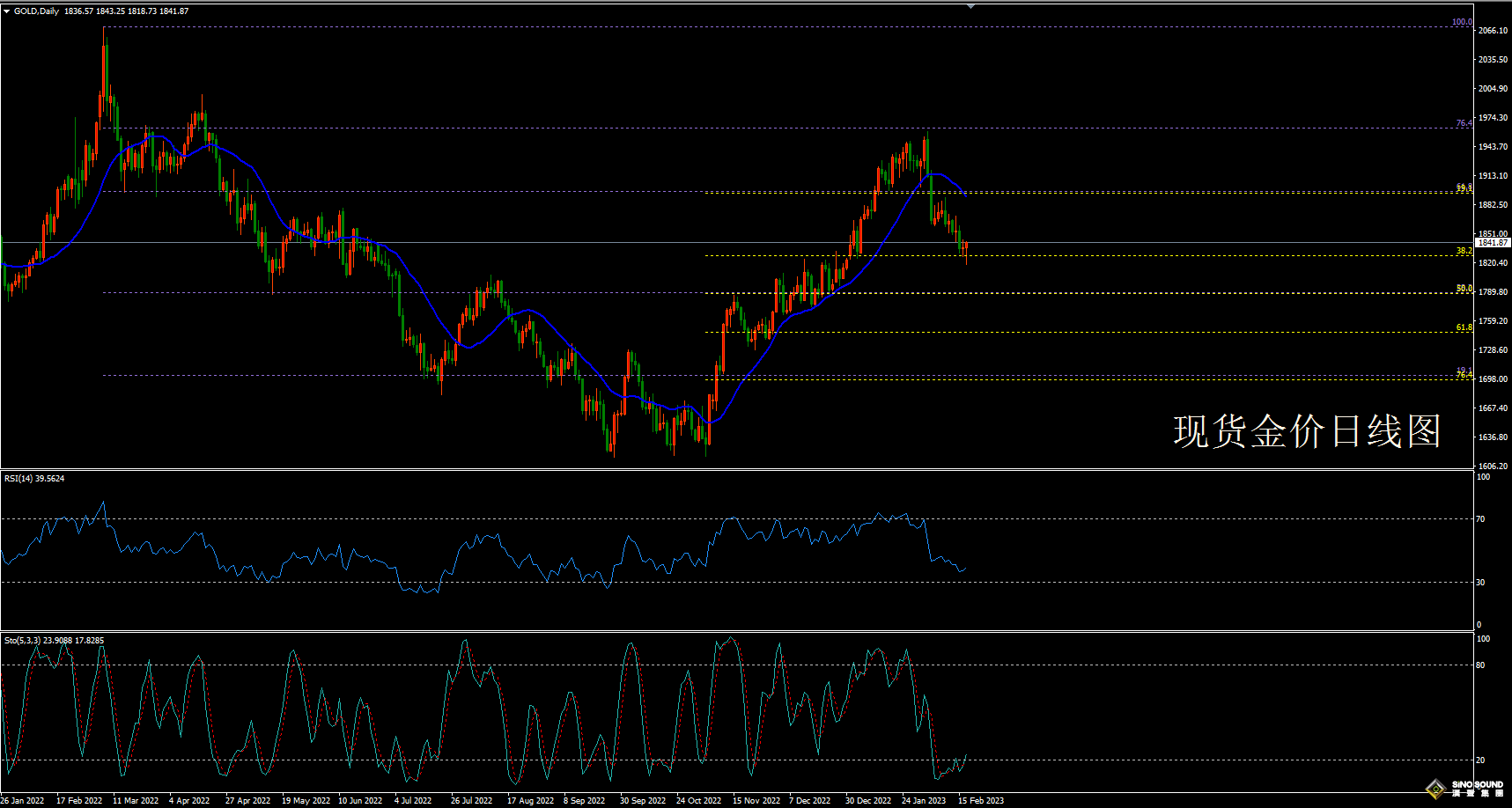Click the 17 Aug 2022 date label
The height and width of the screenshot is (808, 1512).
coord(530,801)
